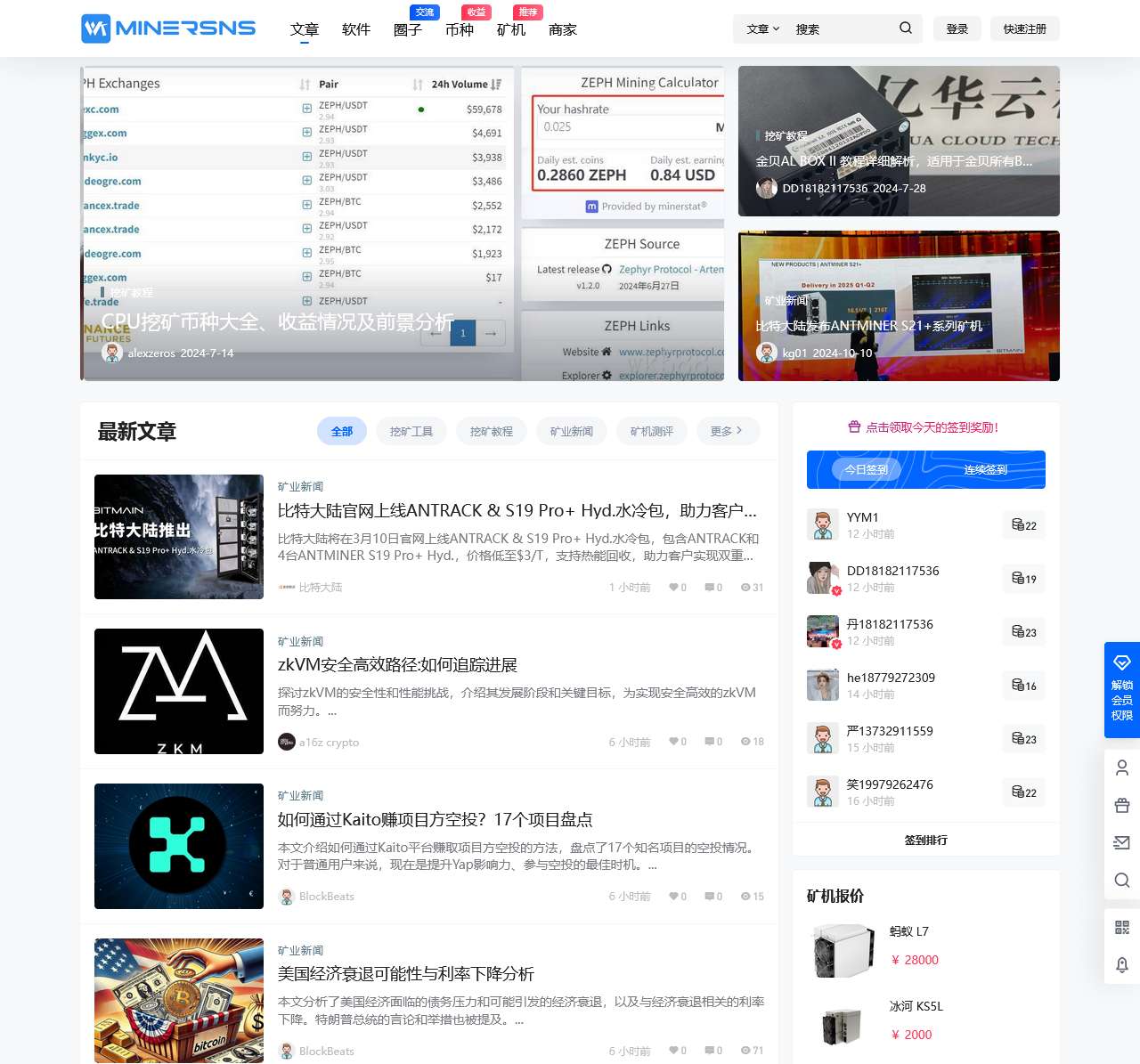Open the notification bell icon in side toolbar
This screenshot has height=1064, width=1140.
(1122, 965)
